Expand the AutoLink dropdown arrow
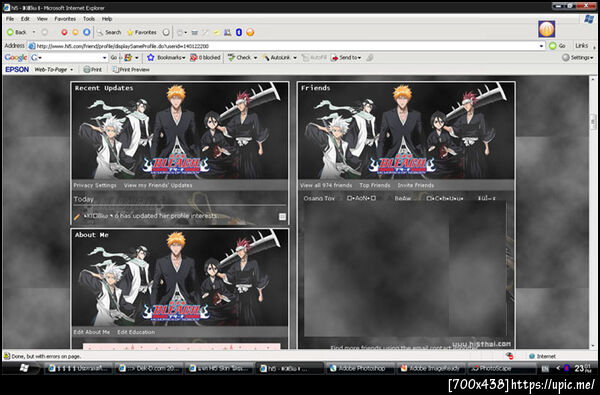 (x=295, y=57)
